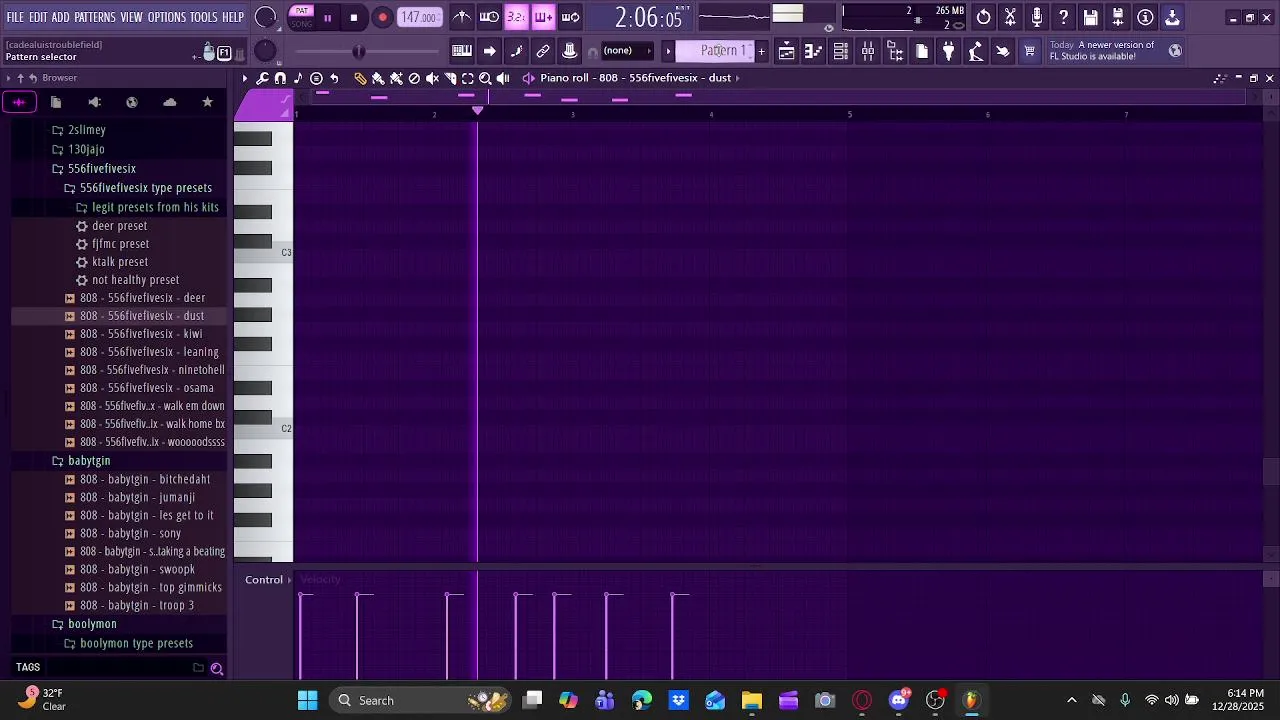This screenshot has height=720, width=1280.
Task: Toggle overdub blend recording
Action: pos(543,17)
